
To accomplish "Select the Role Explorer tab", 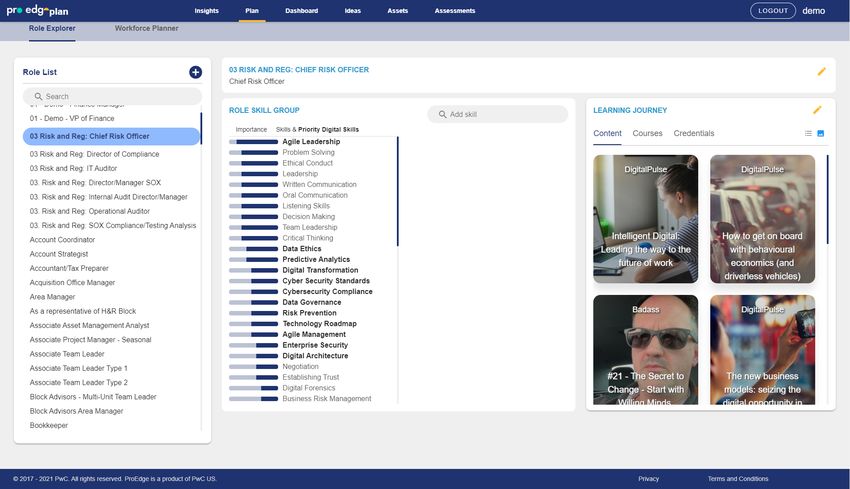I will (x=52, y=28).
